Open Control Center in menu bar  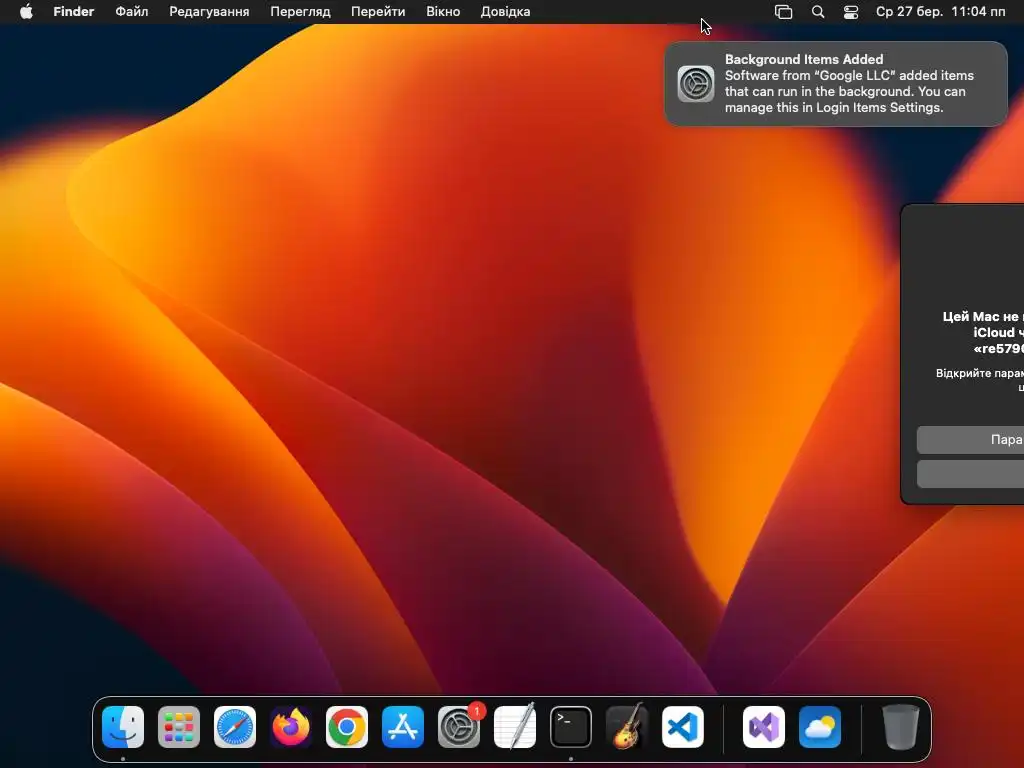click(x=851, y=12)
